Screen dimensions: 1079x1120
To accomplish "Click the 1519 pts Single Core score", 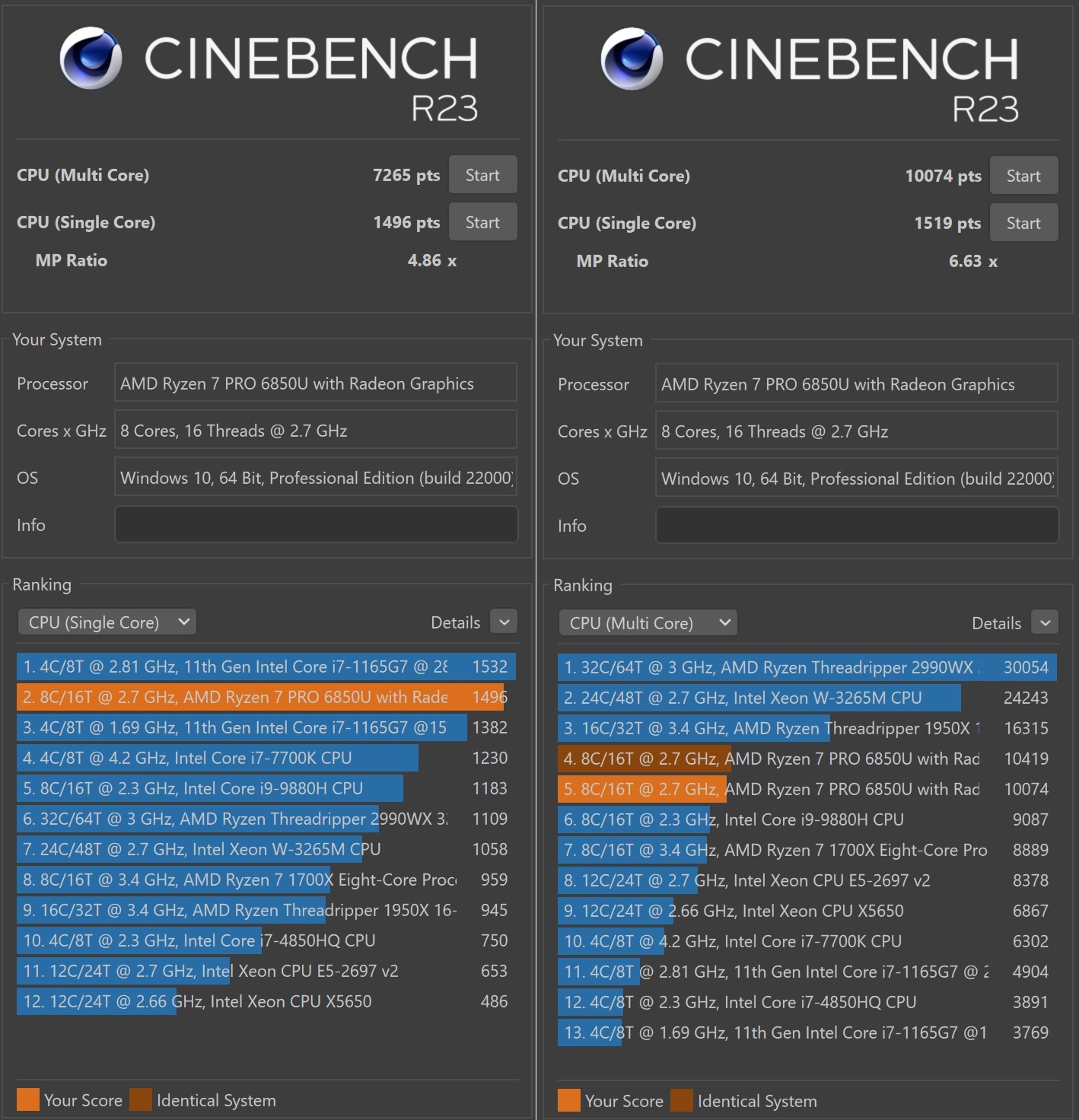I will click(947, 223).
